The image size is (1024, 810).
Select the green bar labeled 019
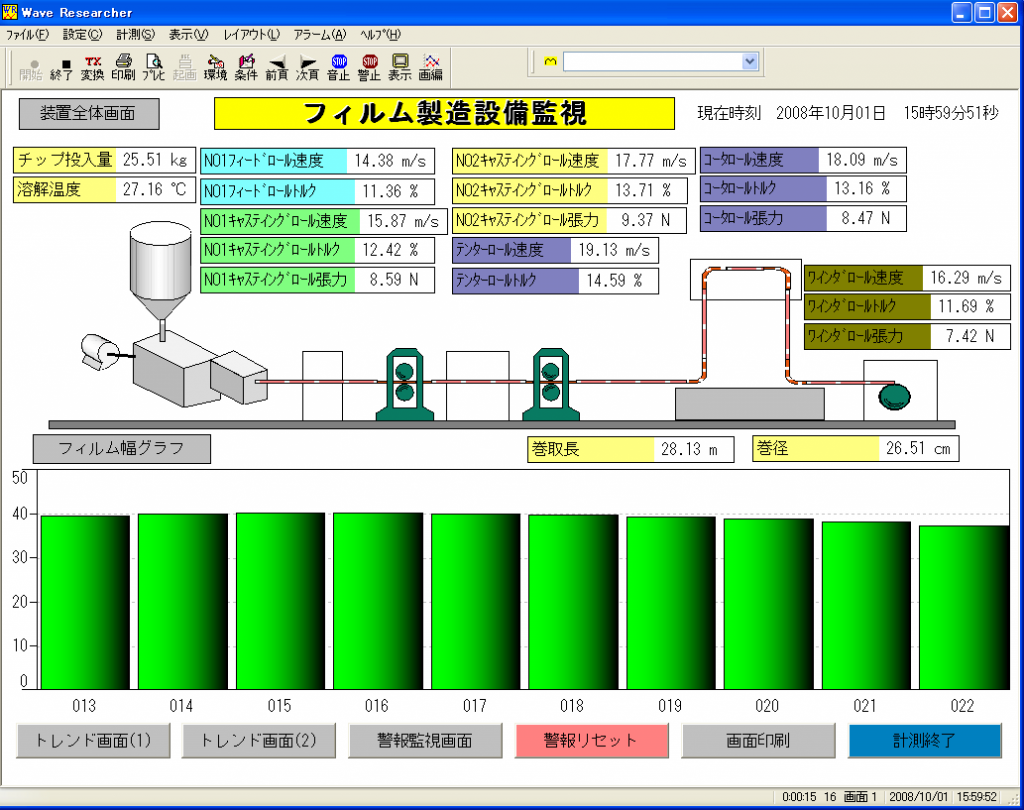(x=671, y=603)
